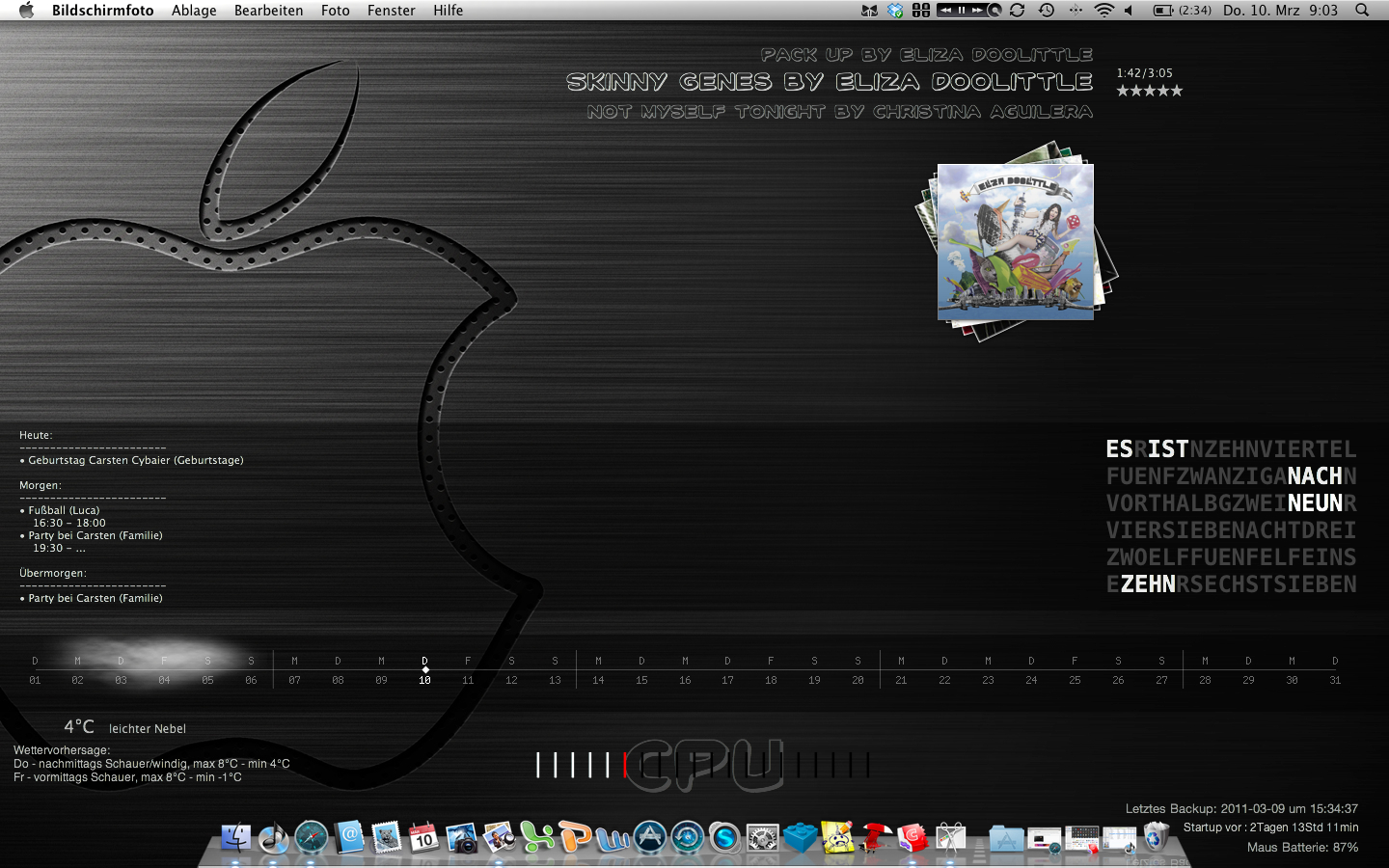Open the Bildschirmfoto application menu
The height and width of the screenshot is (868, 1389).
pyautogui.click(x=102, y=10)
